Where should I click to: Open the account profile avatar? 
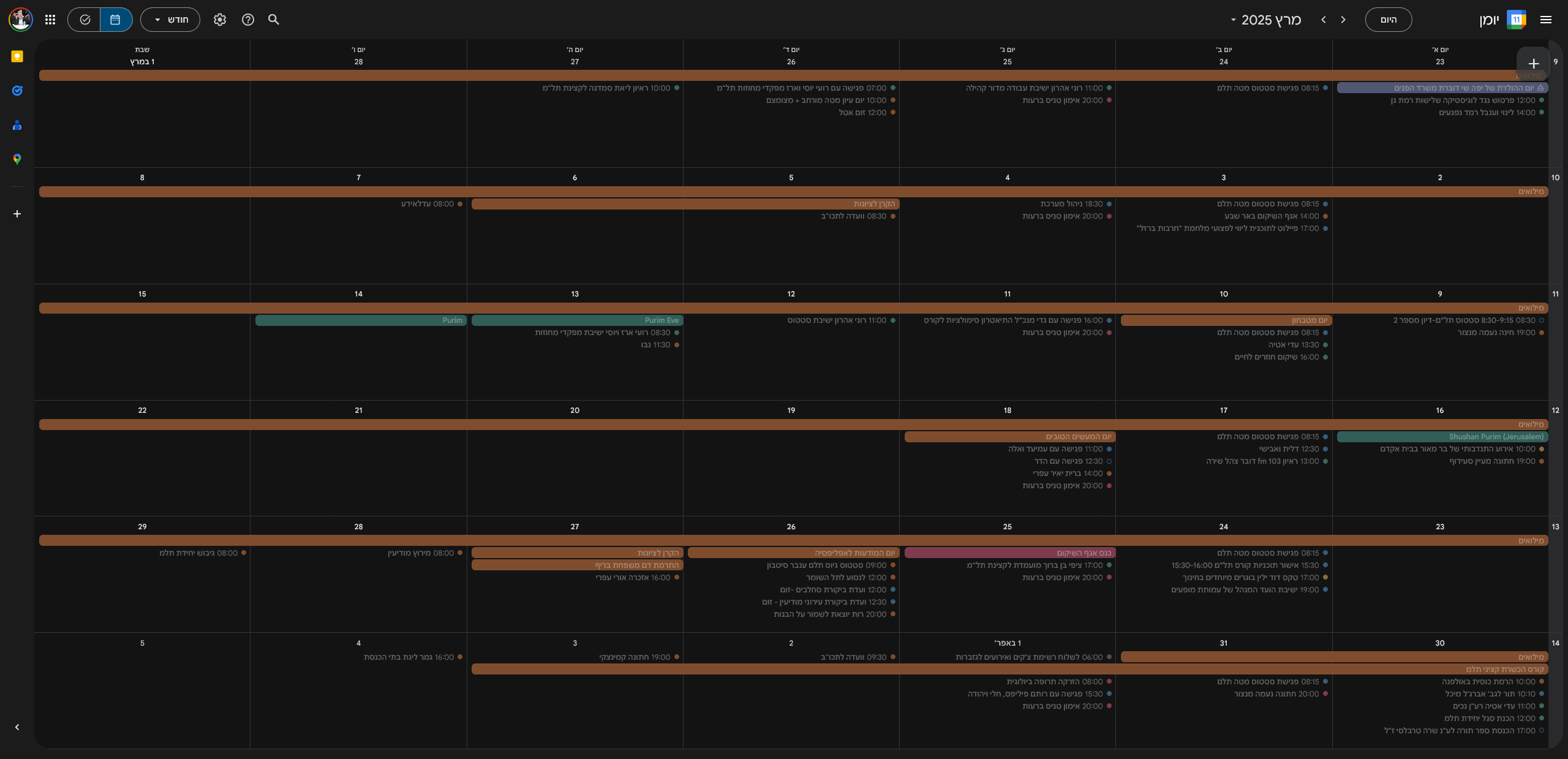pyautogui.click(x=20, y=20)
